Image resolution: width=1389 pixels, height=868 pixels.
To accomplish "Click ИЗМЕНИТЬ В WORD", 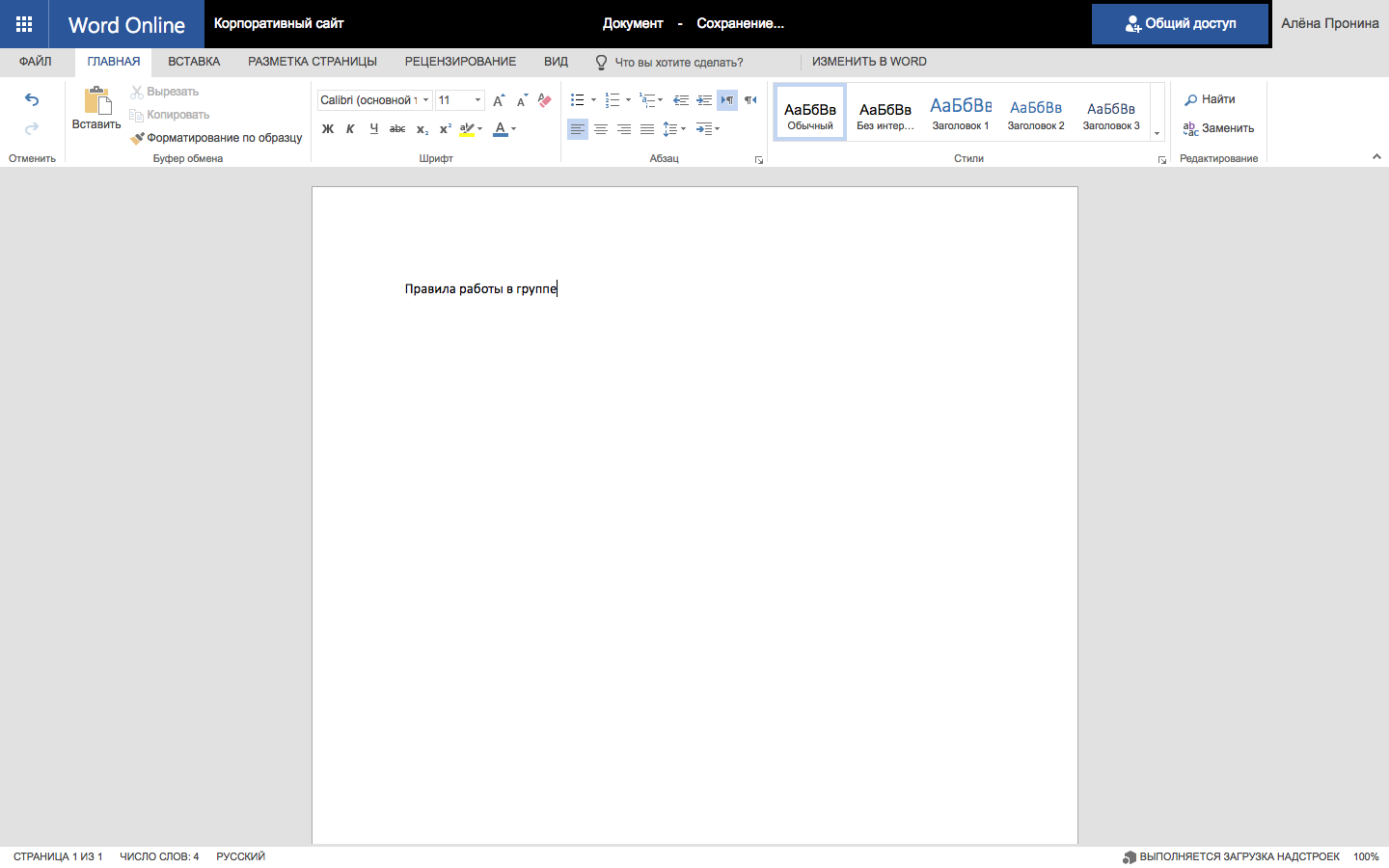I will [866, 61].
